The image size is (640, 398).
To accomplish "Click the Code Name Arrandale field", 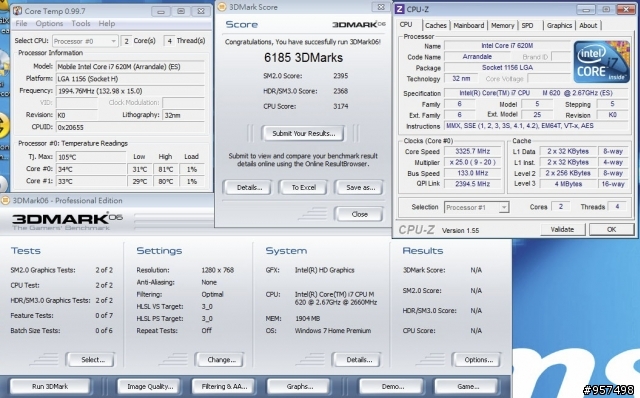I will coord(477,57).
